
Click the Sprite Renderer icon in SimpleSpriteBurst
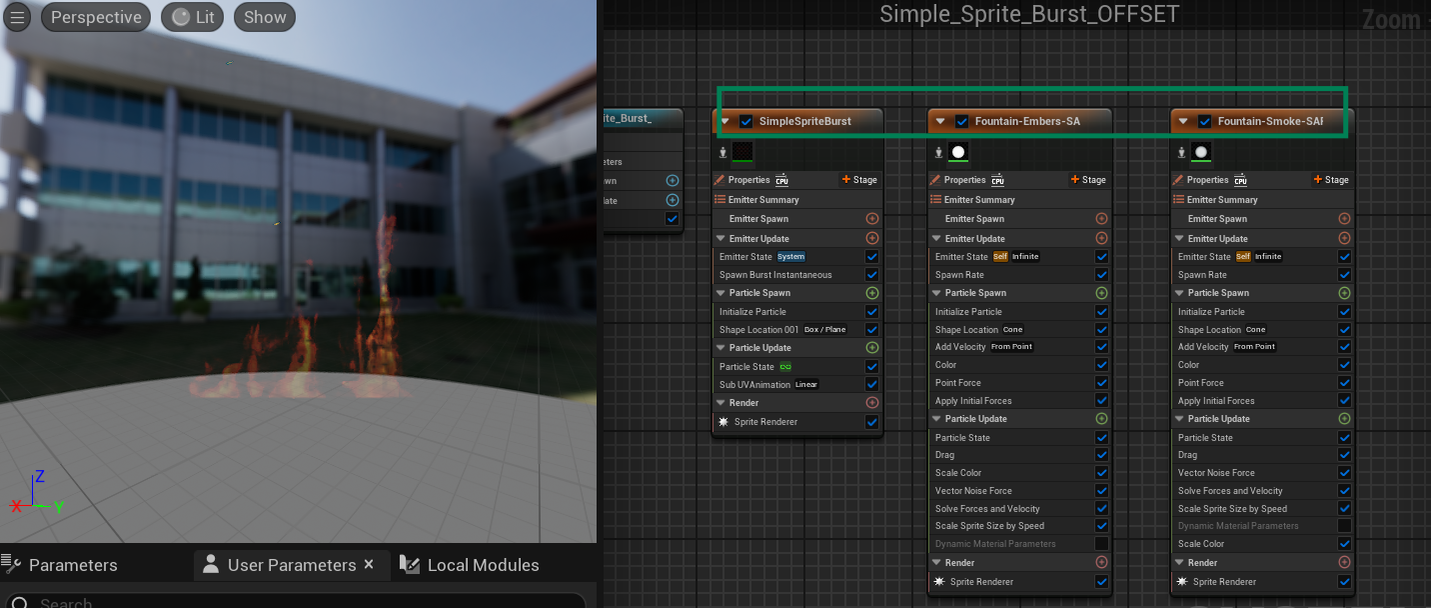(724, 422)
